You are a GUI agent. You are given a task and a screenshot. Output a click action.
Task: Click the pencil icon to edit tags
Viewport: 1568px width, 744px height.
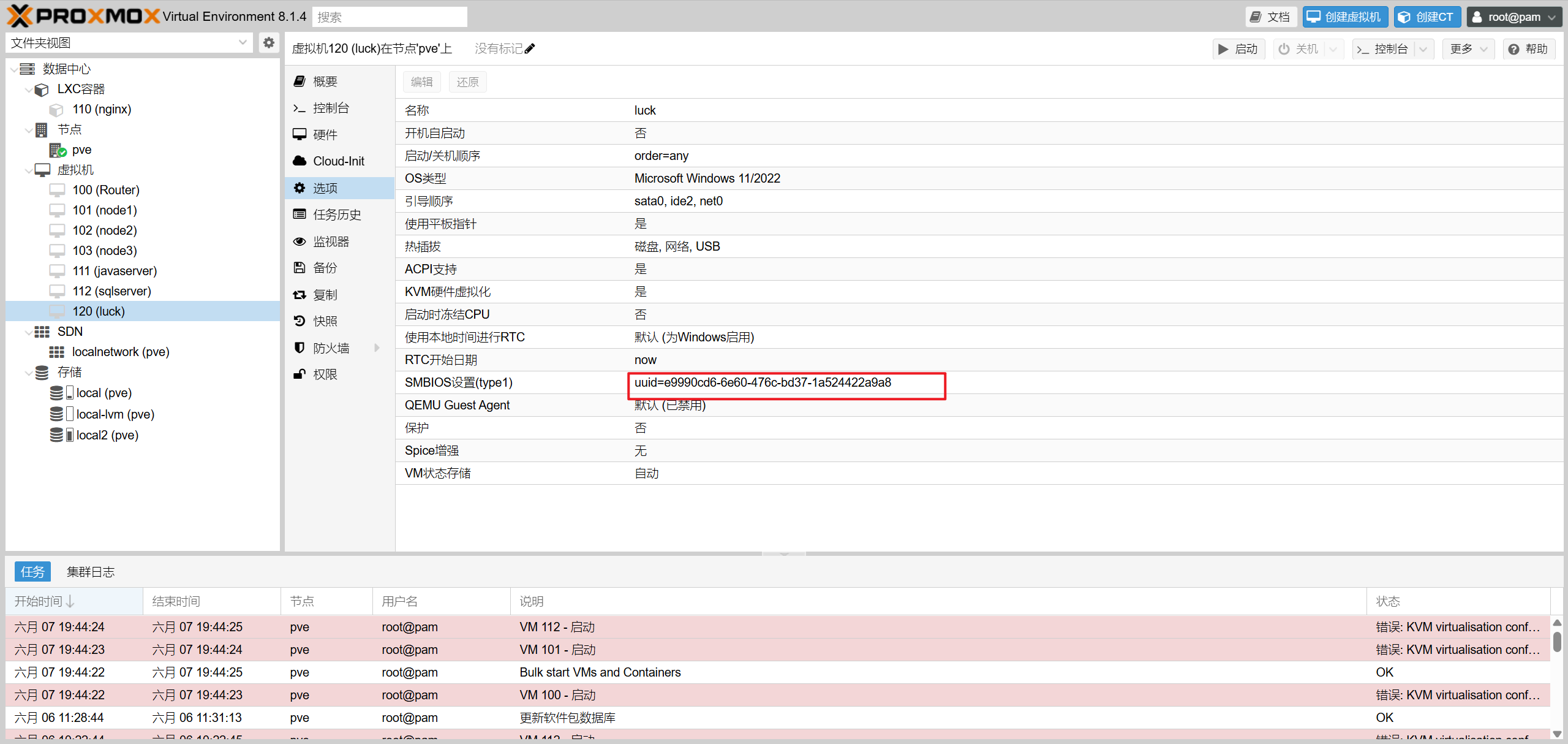[x=530, y=48]
